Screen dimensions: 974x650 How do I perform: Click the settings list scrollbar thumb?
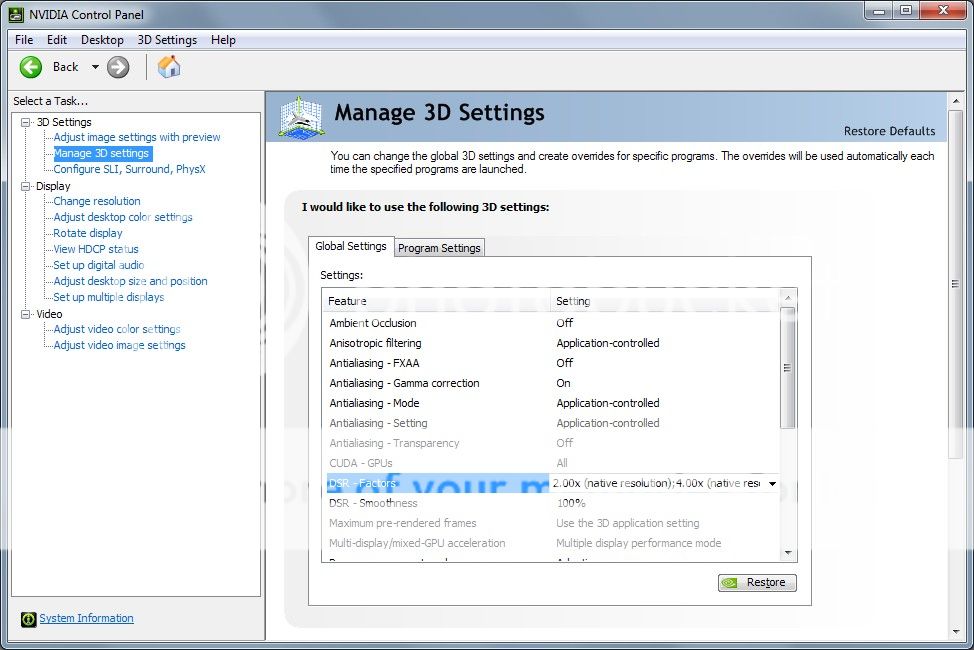[x=788, y=368]
